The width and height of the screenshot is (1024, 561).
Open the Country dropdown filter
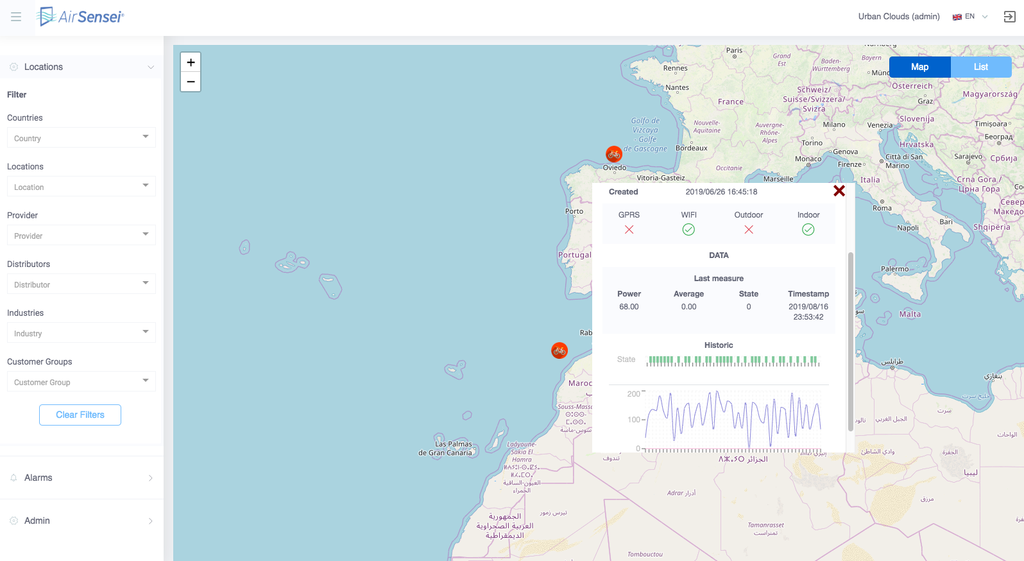pyautogui.click(x=81, y=138)
